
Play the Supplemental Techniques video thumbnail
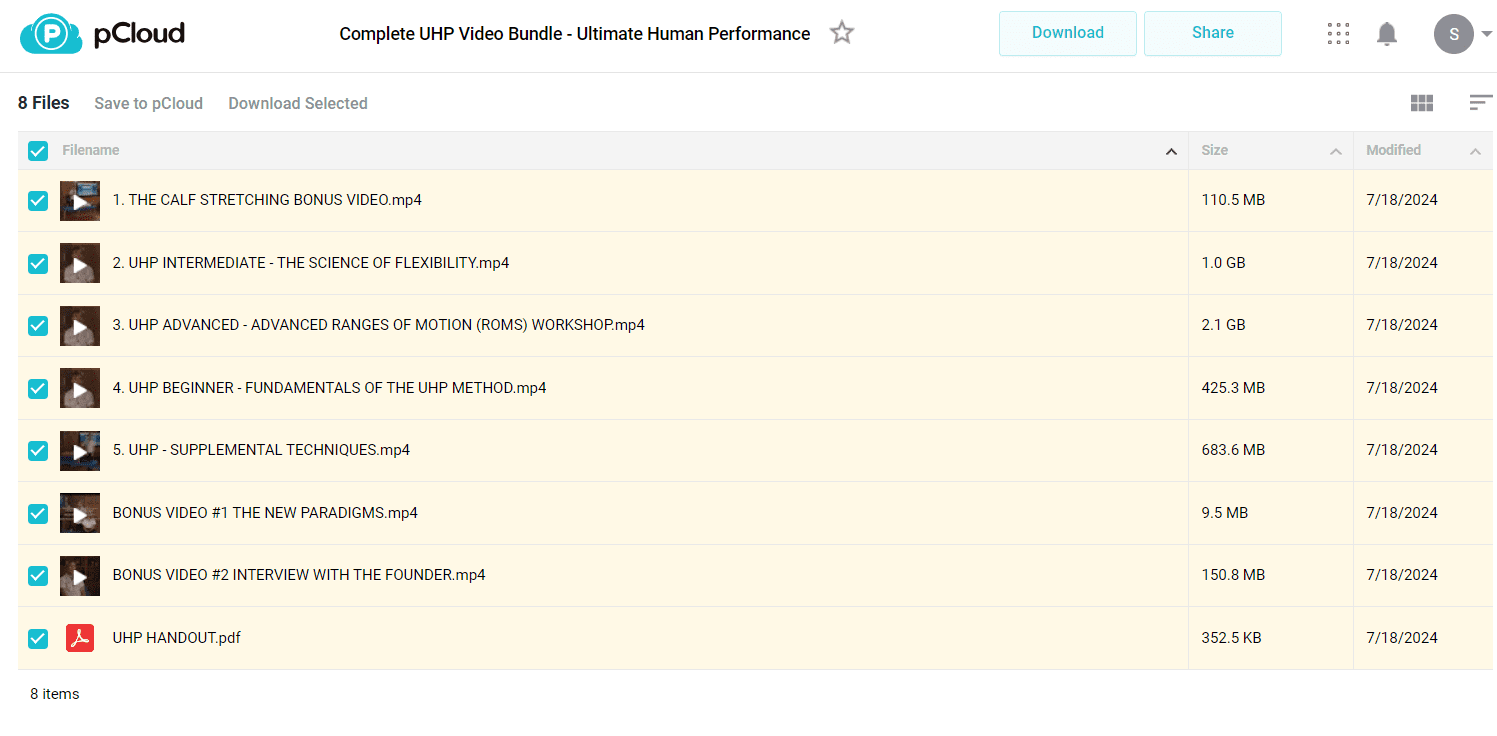click(x=80, y=451)
